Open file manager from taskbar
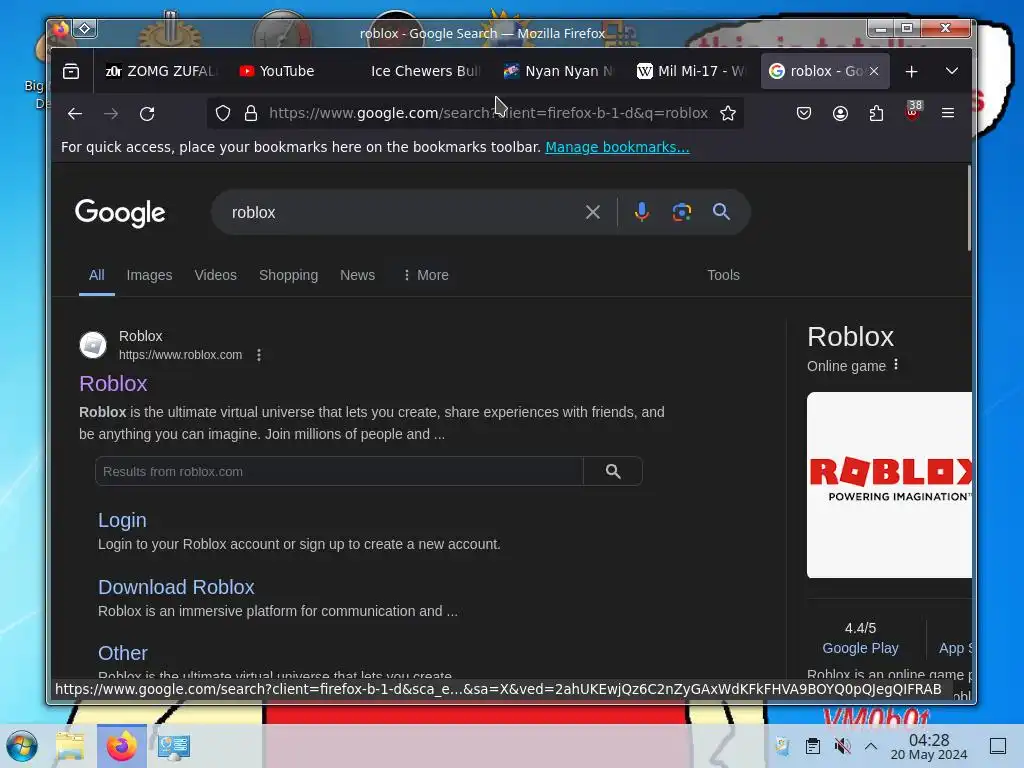Screen dimensions: 1024x768 click(x=70, y=746)
